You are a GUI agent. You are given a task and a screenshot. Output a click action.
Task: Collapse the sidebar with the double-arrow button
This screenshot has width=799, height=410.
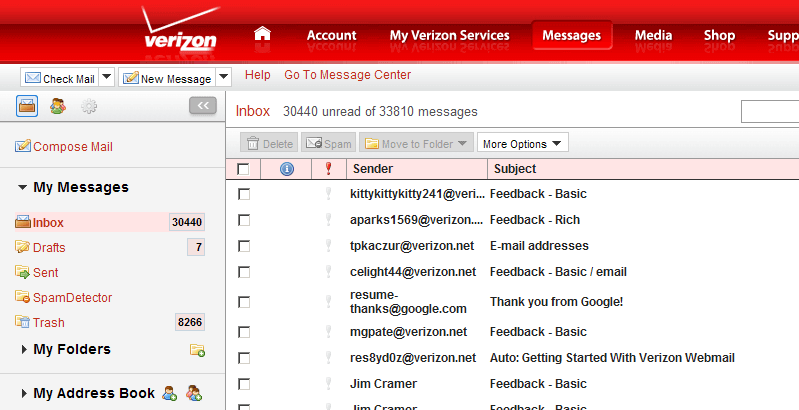[x=203, y=105]
